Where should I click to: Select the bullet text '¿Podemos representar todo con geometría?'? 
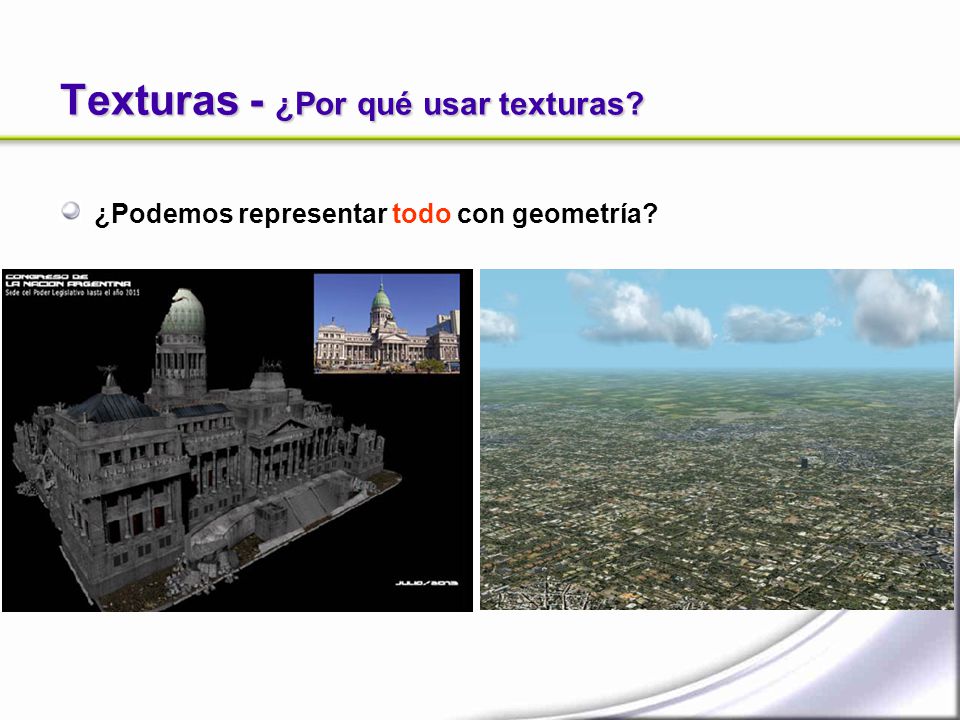click(376, 214)
